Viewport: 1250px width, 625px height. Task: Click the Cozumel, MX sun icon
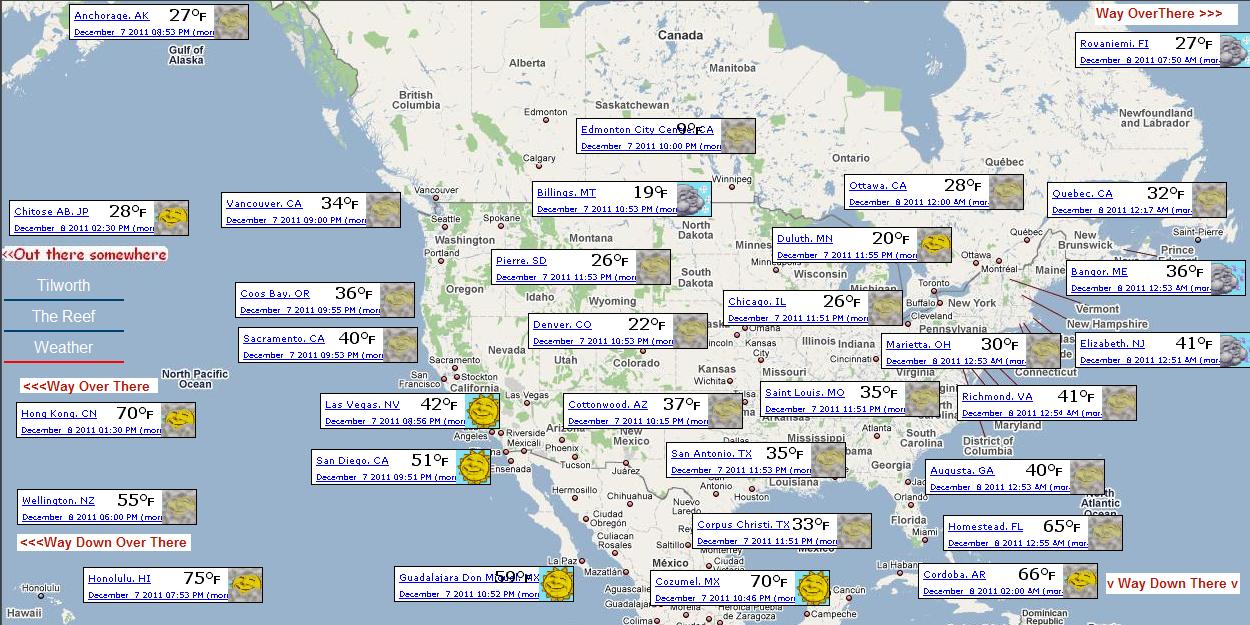click(x=812, y=588)
